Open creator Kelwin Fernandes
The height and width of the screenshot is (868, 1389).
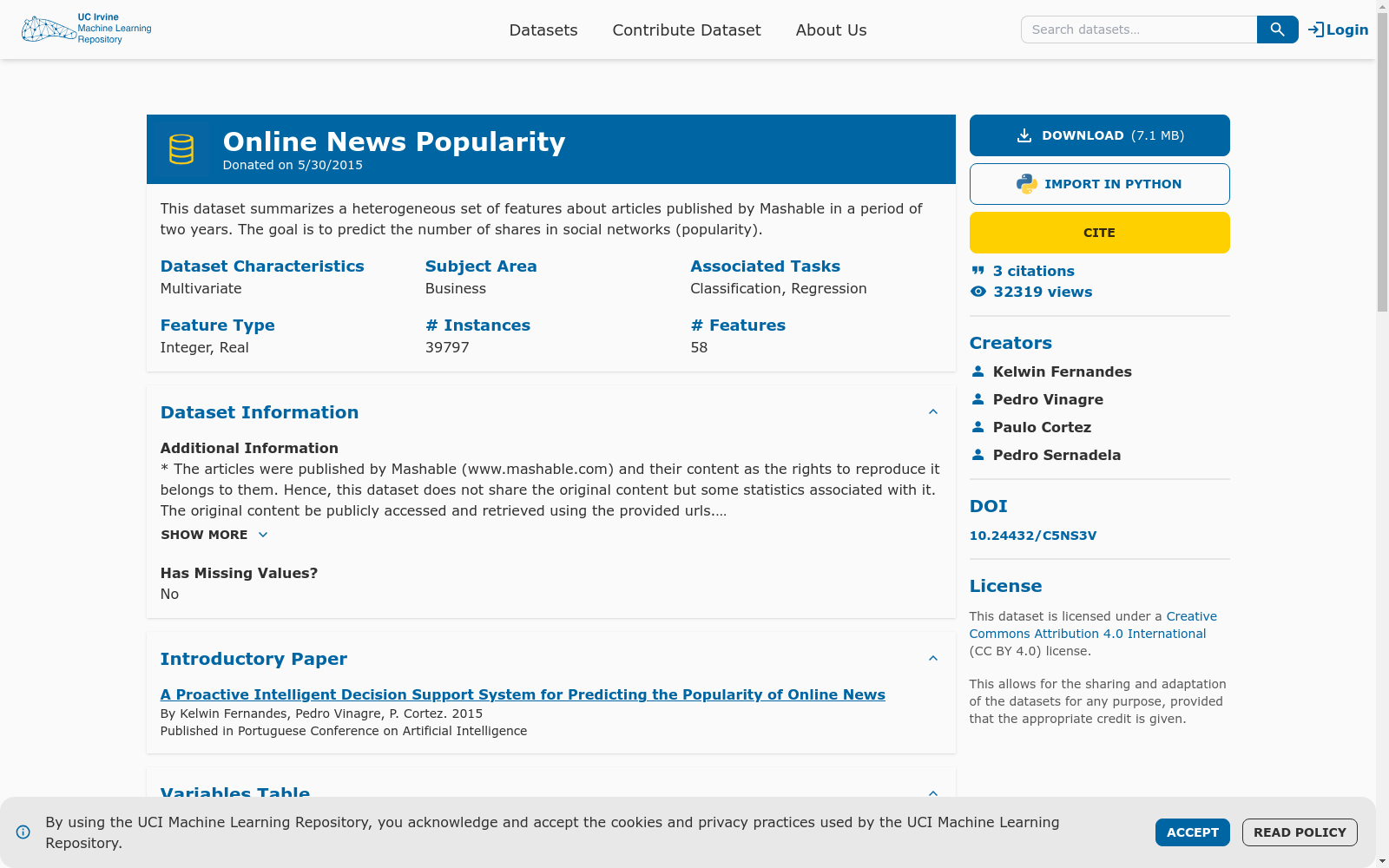tap(1063, 372)
